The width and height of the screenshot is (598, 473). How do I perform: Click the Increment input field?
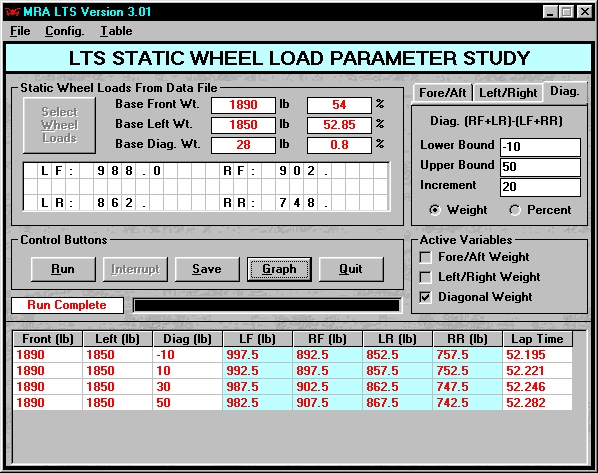pyautogui.click(x=540, y=187)
